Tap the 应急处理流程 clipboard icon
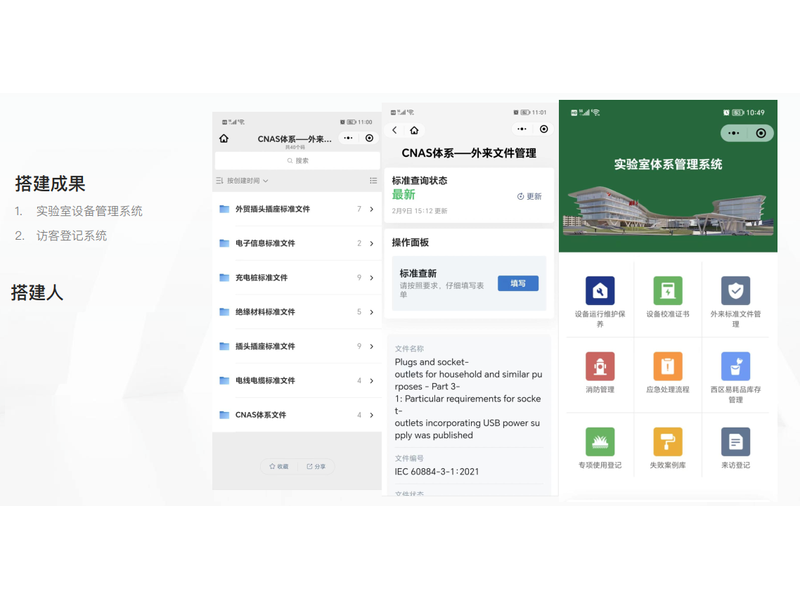 667,366
